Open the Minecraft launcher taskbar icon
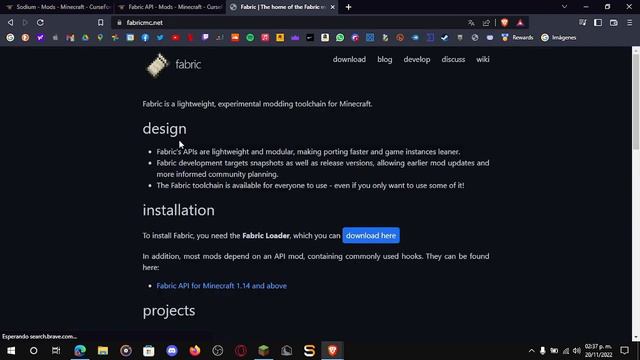Image resolution: width=640 pixels, height=360 pixels. pyautogui.click(x=264, y=351)
